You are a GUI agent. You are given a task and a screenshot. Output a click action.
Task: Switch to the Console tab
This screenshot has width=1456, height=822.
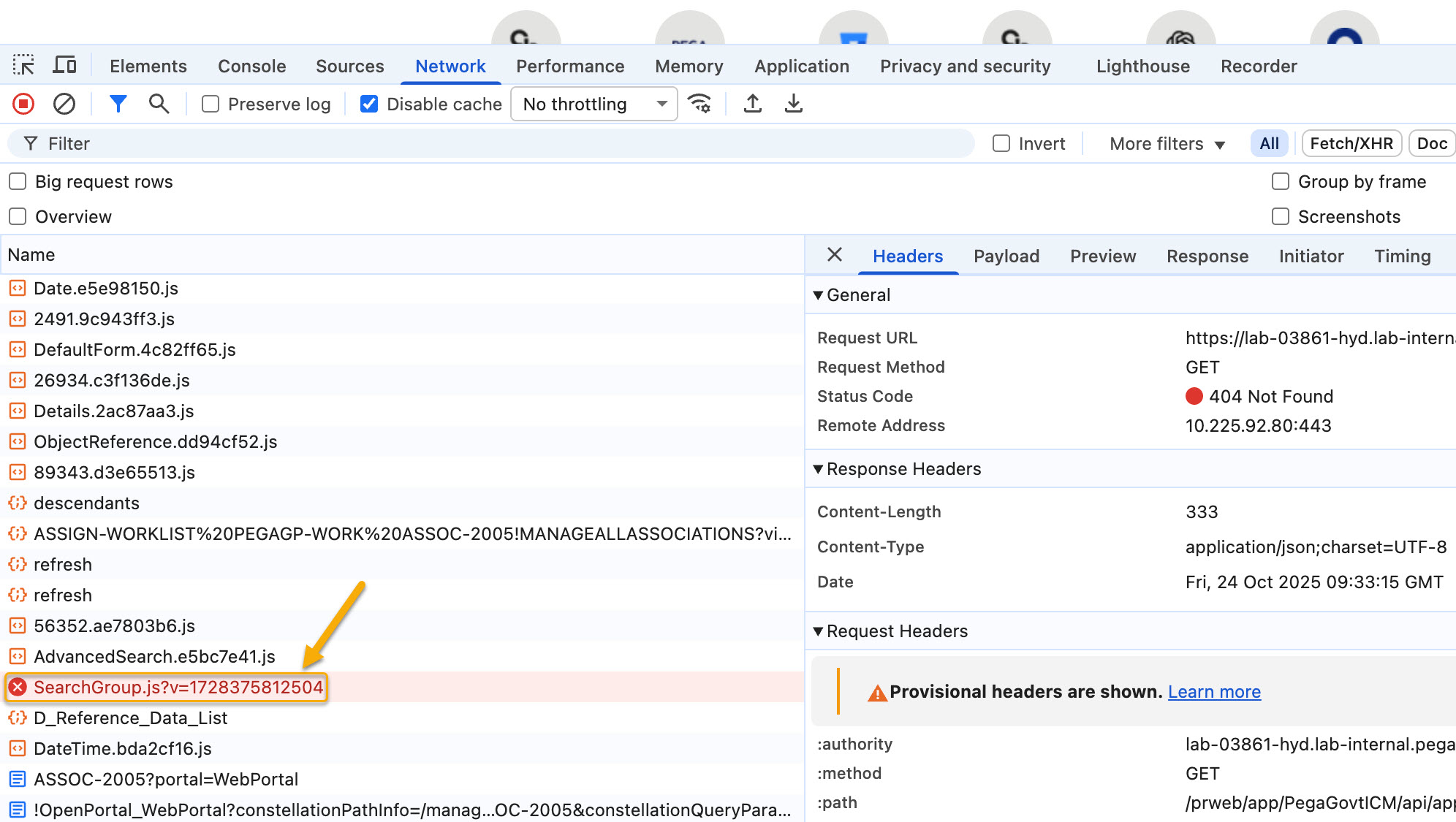(251, 66)
